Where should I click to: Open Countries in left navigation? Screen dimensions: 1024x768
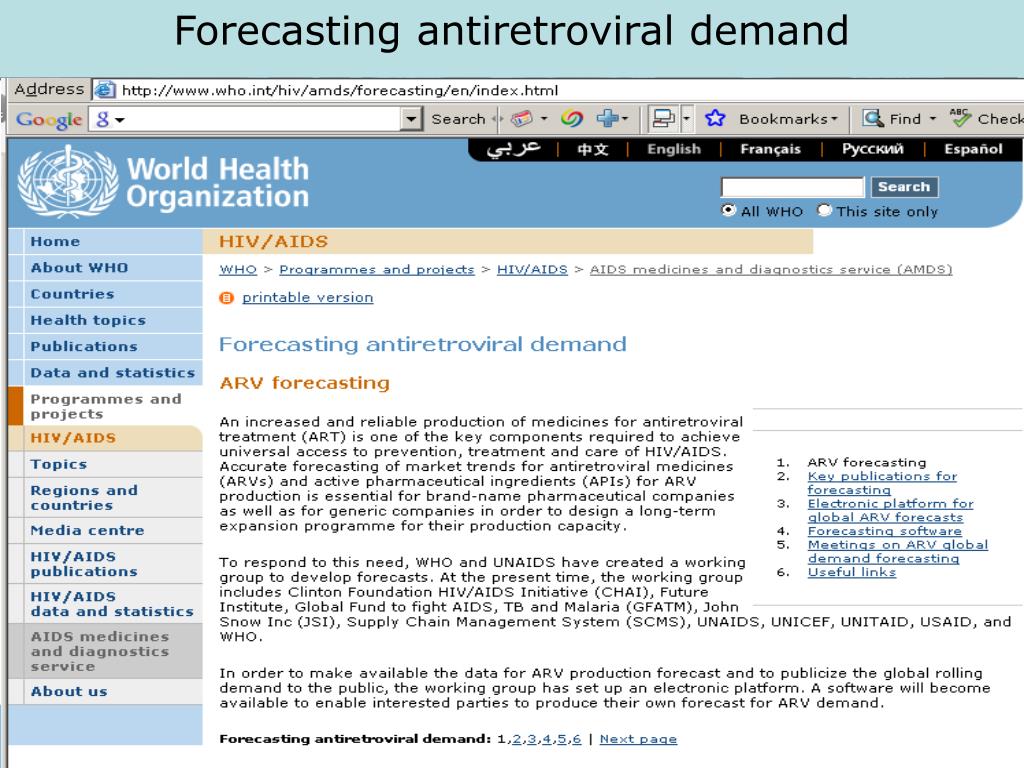click(x=106, y=294)
